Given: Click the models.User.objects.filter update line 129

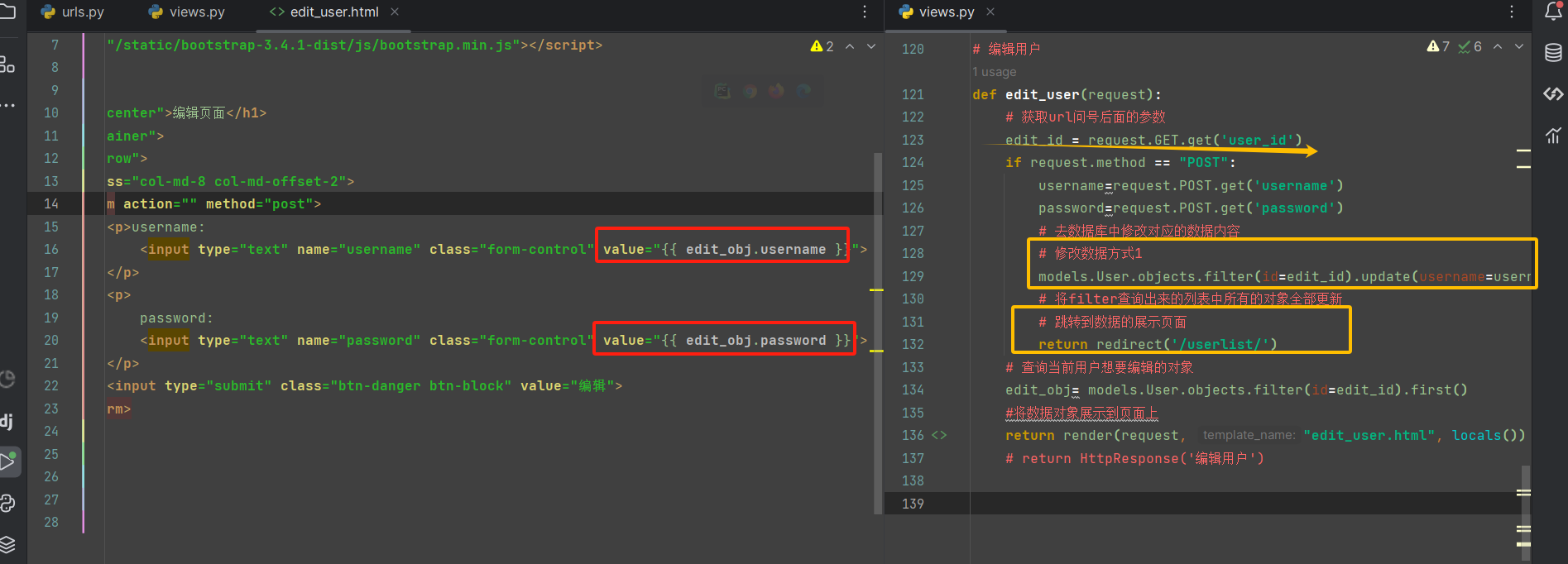Looking at the screenshot, I should [1284, 276].
